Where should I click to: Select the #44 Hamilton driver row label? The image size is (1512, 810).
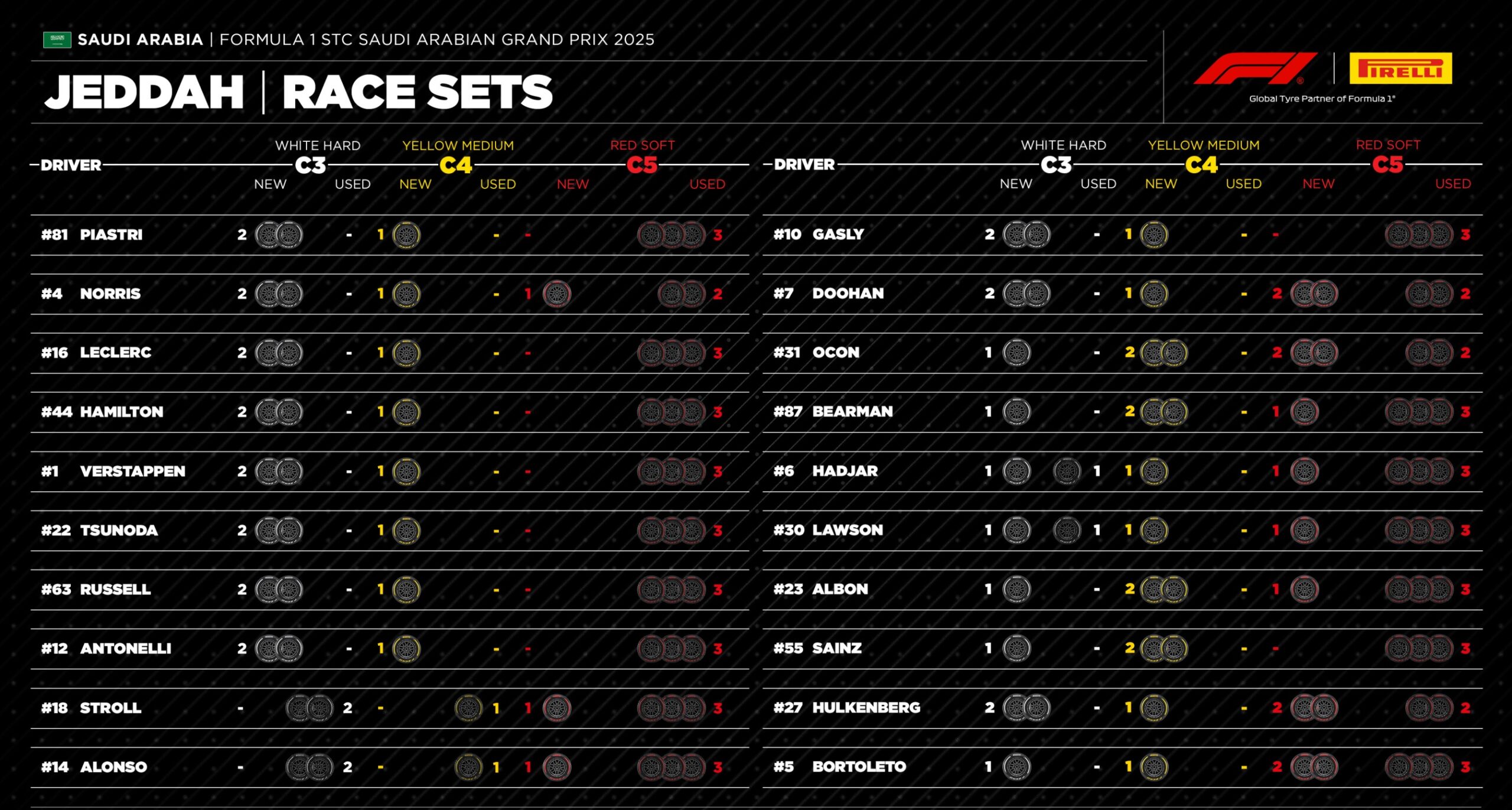click(x=102, y=412)
